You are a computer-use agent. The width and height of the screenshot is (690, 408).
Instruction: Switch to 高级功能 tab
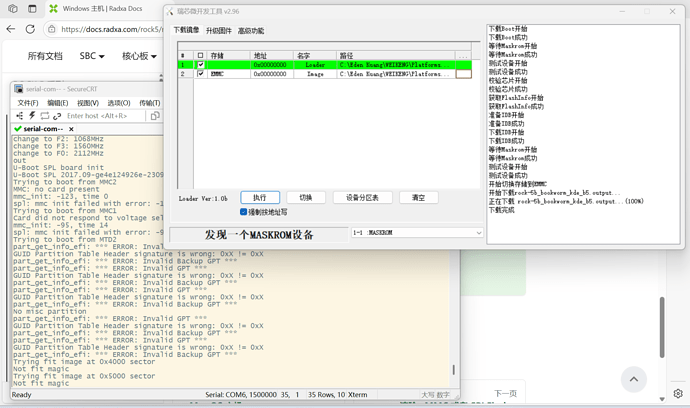[251, 30]
